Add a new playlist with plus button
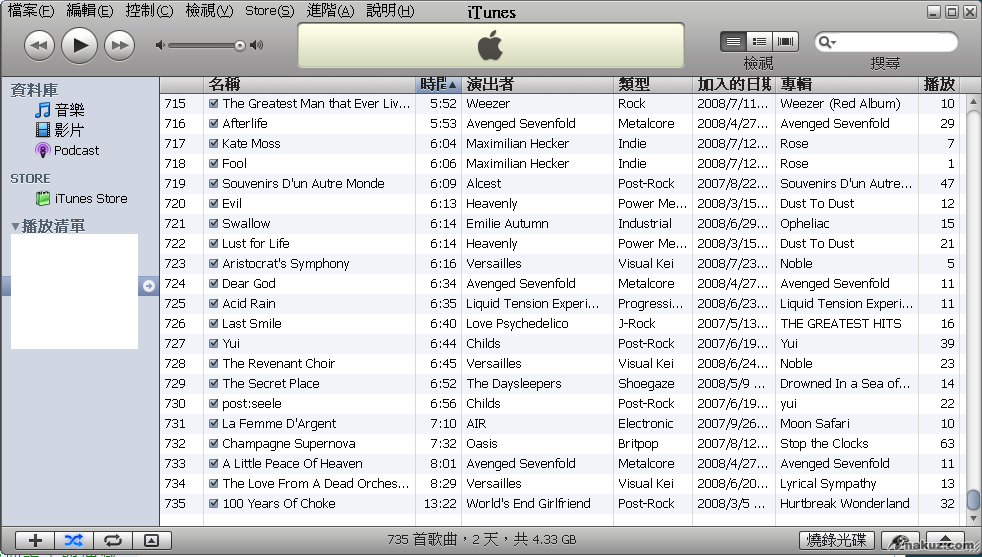This screenshot has width=982, height=557. click(35, 540)
